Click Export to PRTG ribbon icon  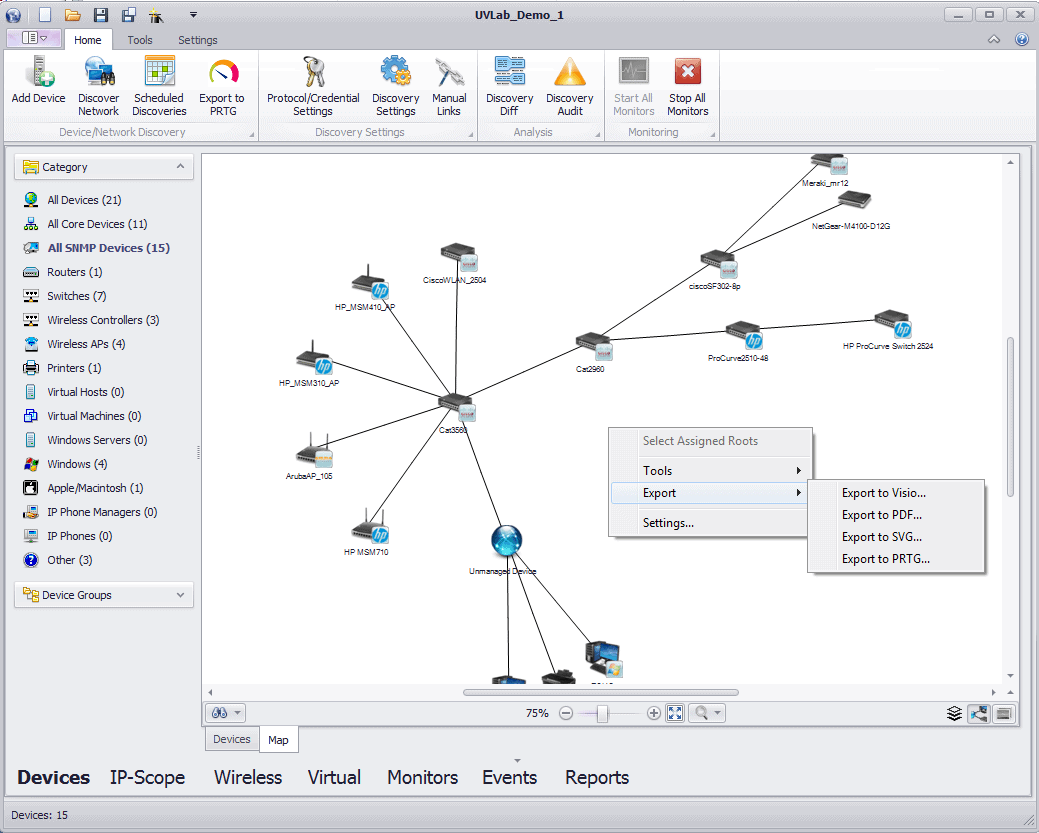click(x=223, y=72)
